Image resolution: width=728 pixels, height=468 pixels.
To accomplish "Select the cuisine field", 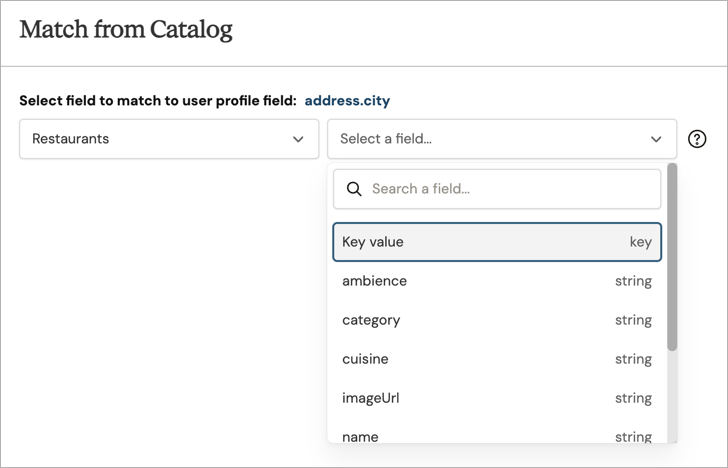I will tap(497, 359).
